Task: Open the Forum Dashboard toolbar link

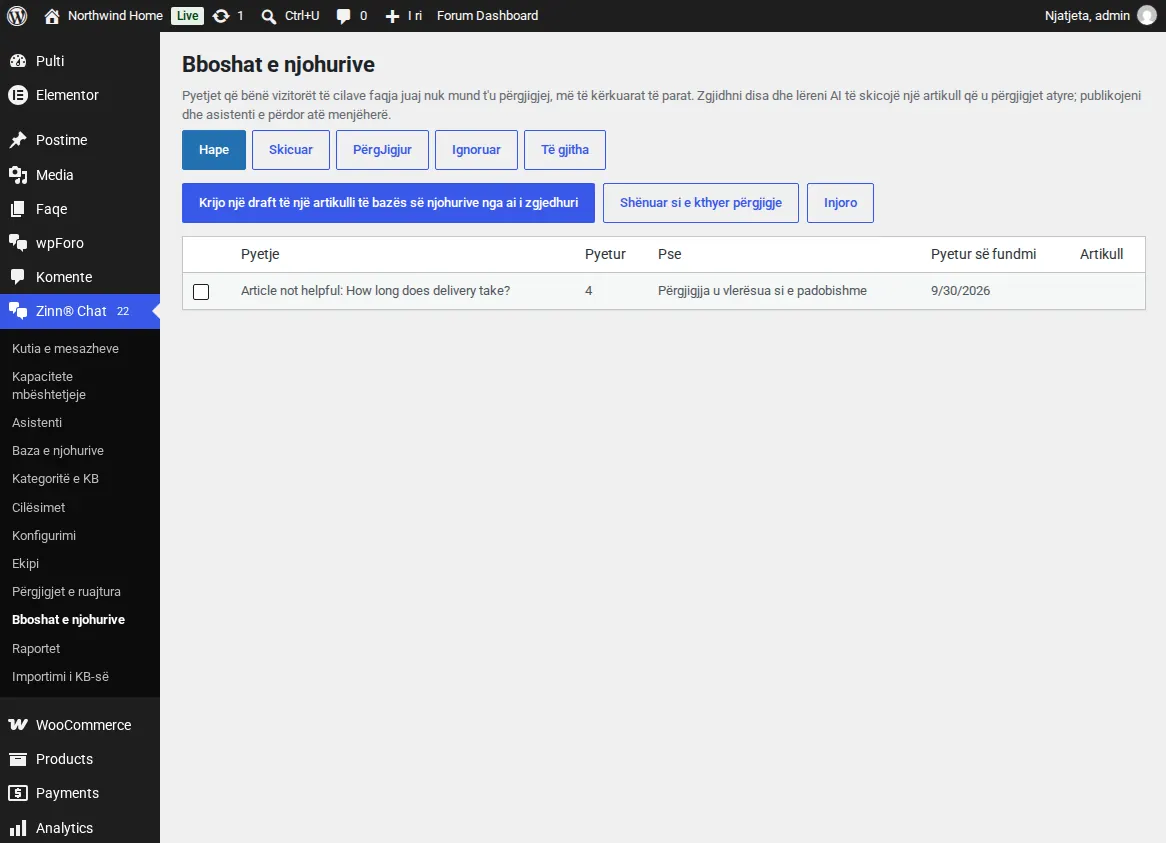Action: [488, 16]
